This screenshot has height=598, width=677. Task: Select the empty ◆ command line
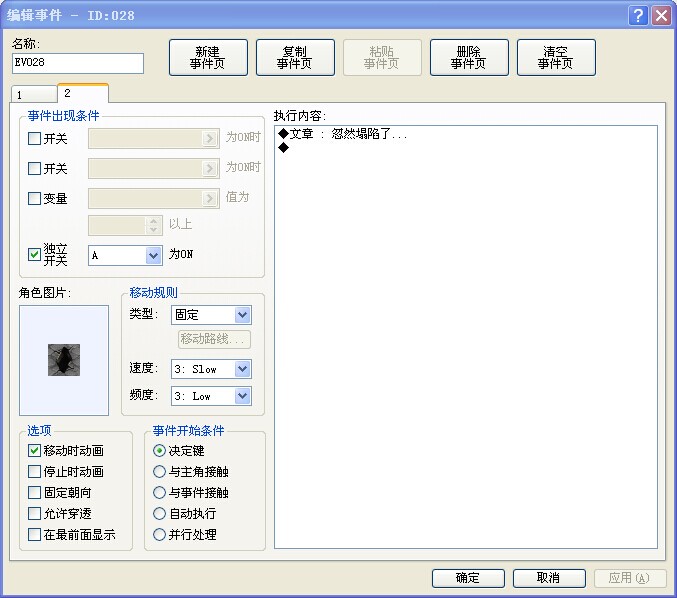pos(284,148)
